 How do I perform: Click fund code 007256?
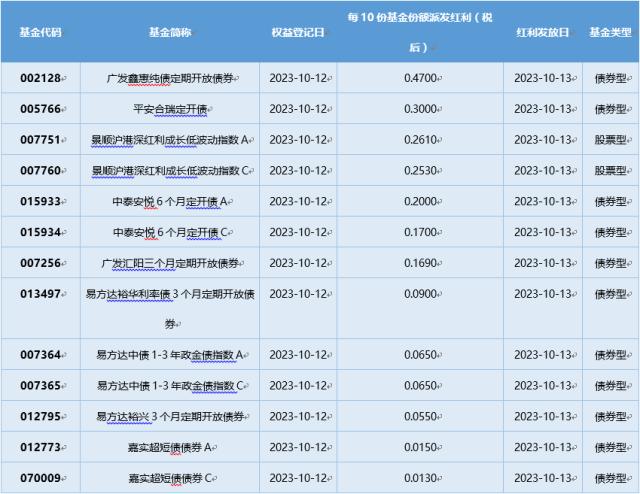tap(40, 263)
